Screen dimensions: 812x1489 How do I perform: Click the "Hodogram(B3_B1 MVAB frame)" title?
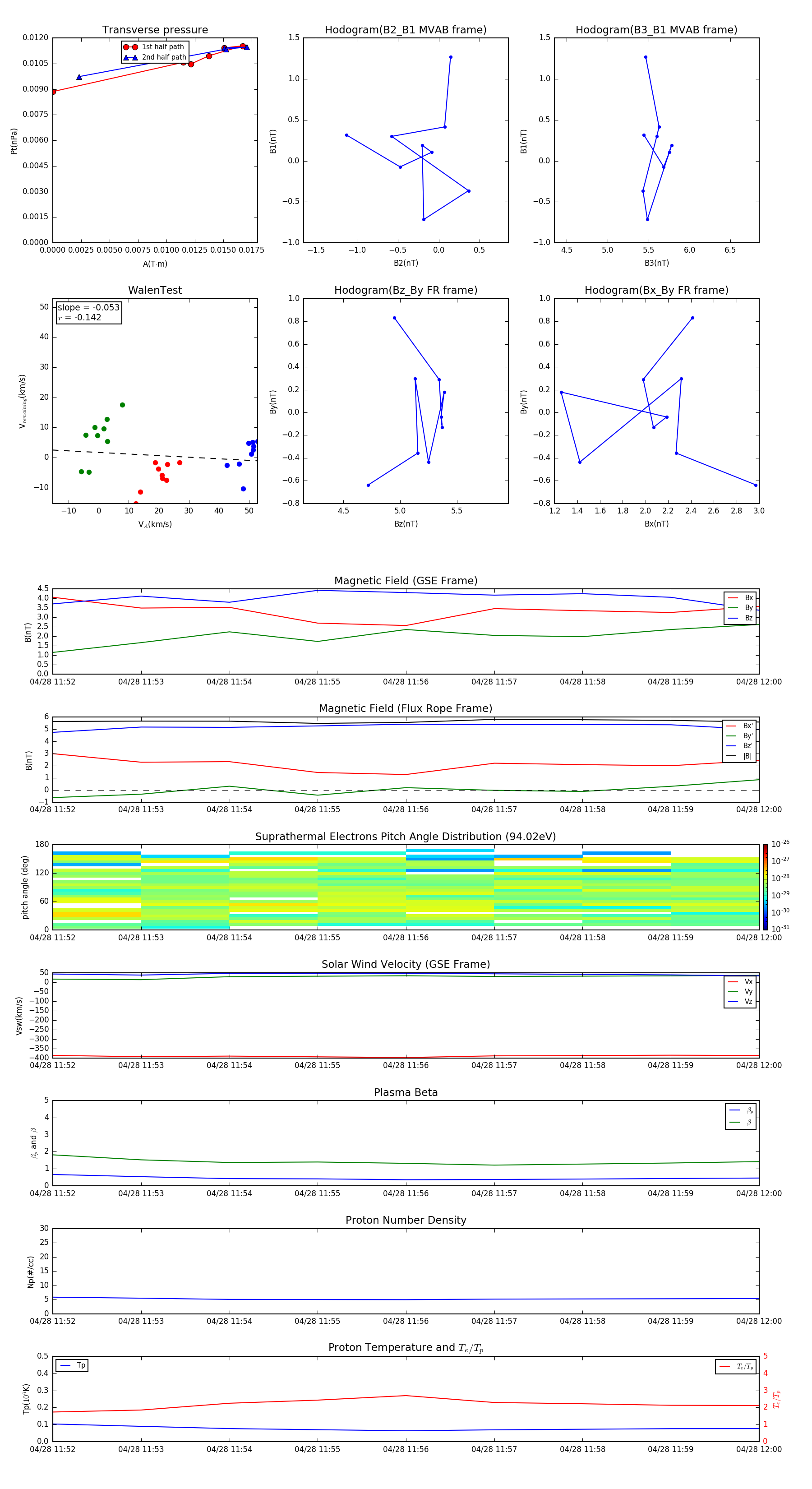pos(656,30)
